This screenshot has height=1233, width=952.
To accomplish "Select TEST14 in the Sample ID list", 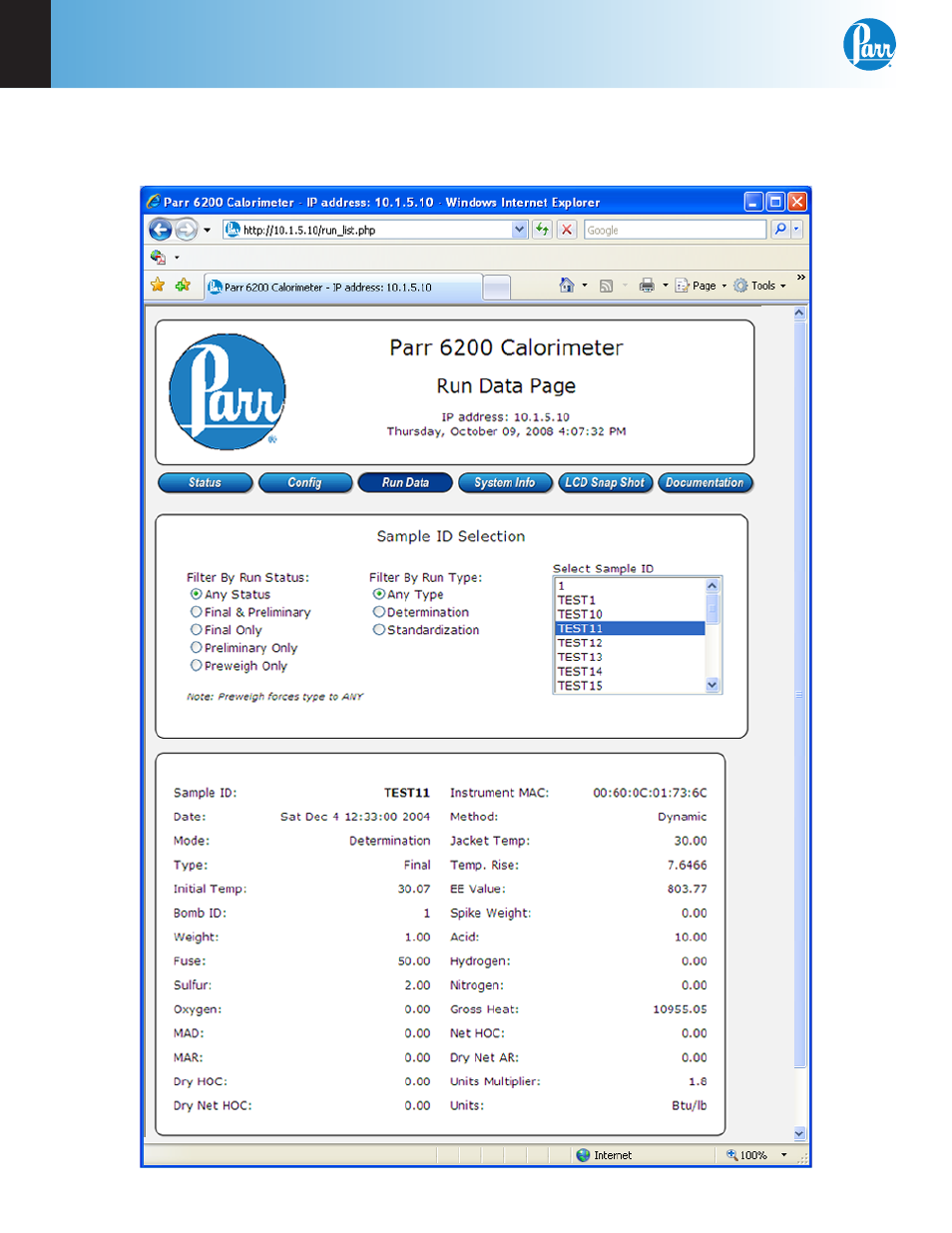I will click(630, 672).
